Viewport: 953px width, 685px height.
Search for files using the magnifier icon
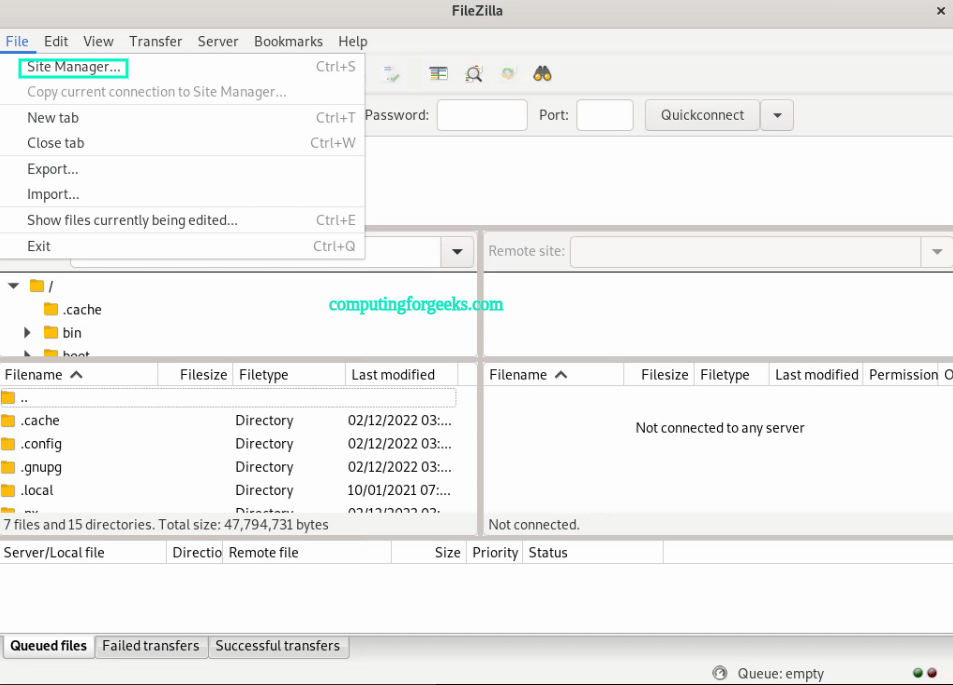tap(473, 73)
